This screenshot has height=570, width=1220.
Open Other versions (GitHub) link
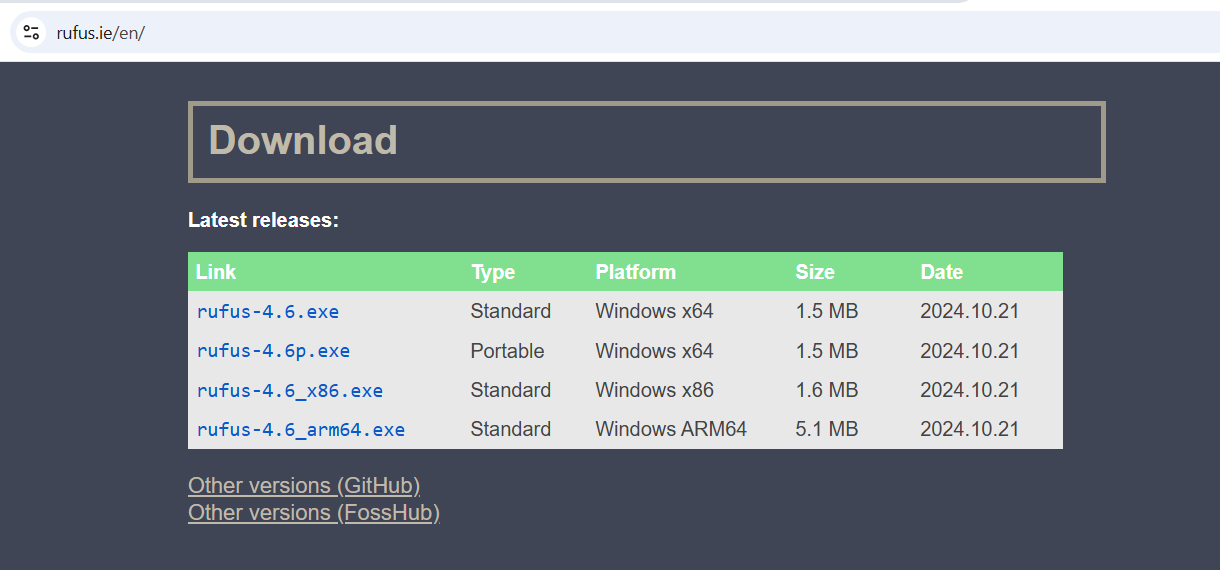click(304, 486)
